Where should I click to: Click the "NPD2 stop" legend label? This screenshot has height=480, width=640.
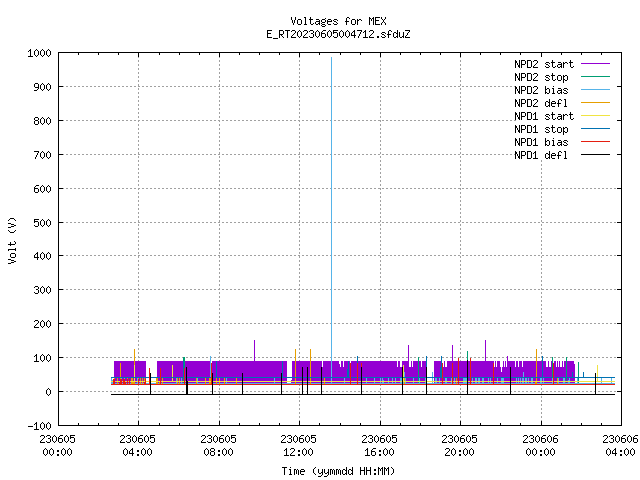coord(541,77)
